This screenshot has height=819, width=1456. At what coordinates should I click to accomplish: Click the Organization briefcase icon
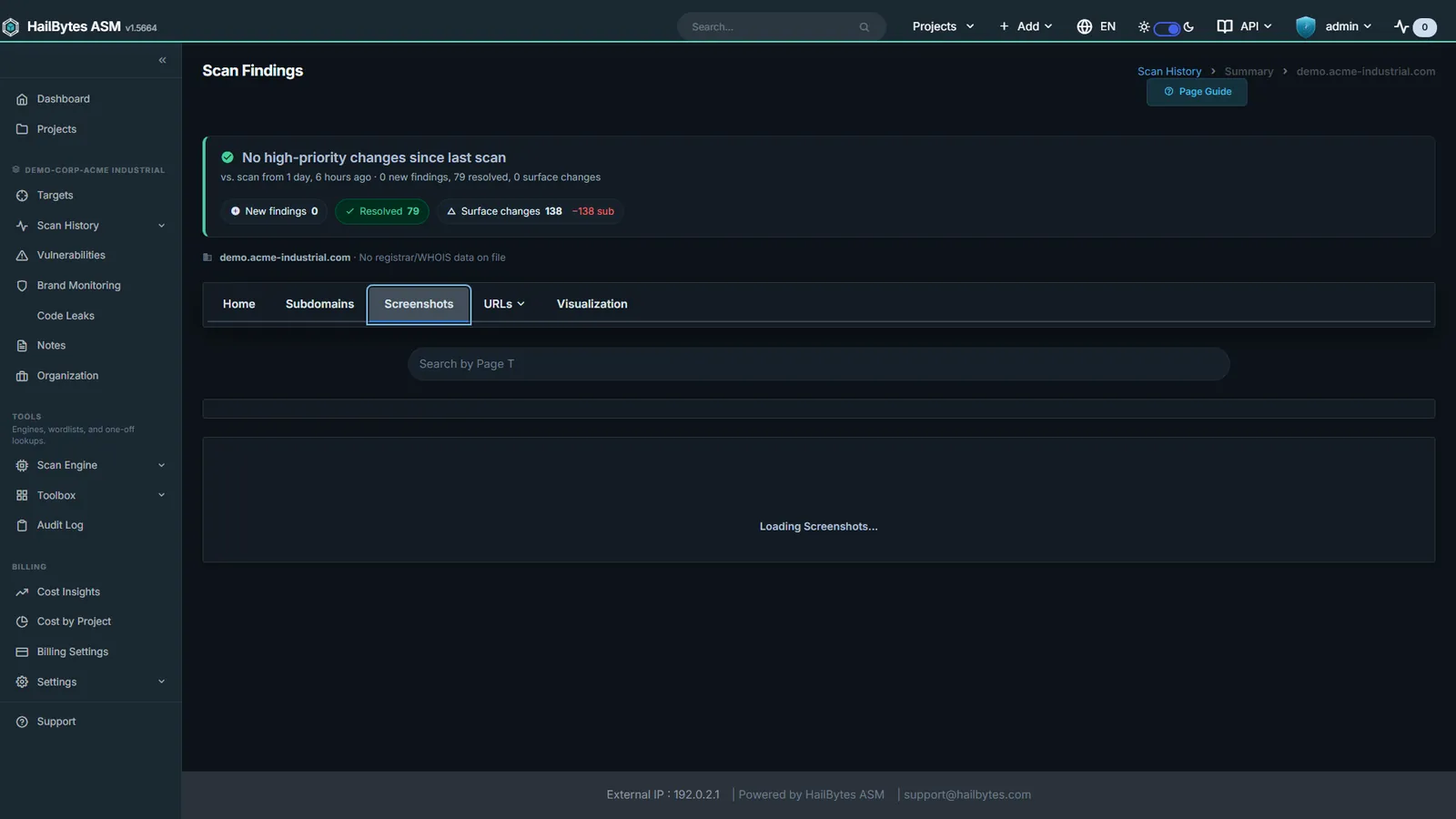pos(22,376)
